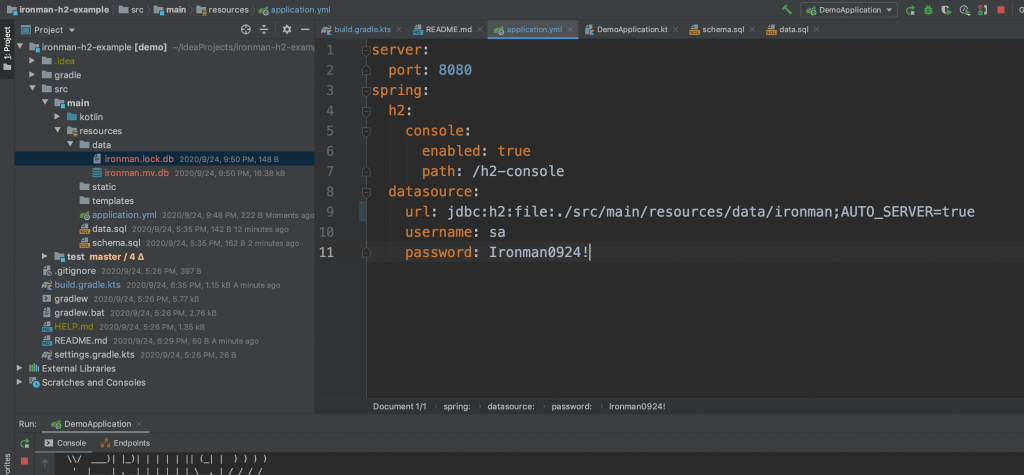This screenshot has width=1024, height=475.
Task: Close the application.yml tab
Action: point(569,29)
